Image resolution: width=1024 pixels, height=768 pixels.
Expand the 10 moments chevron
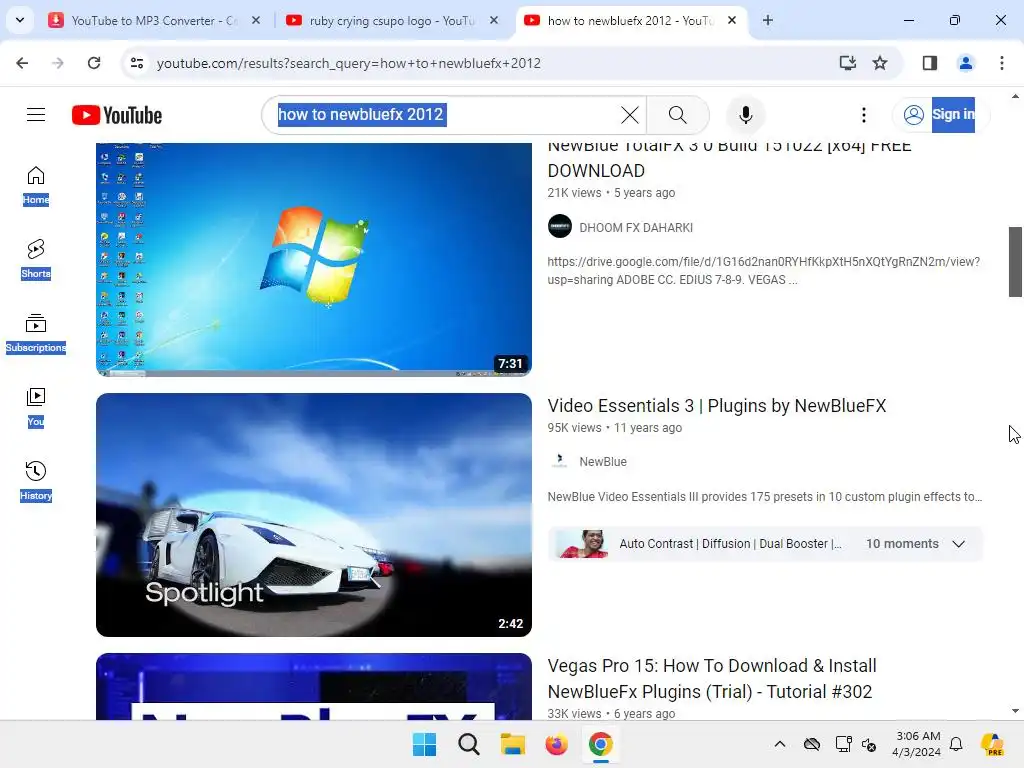(x=958, y=544)
